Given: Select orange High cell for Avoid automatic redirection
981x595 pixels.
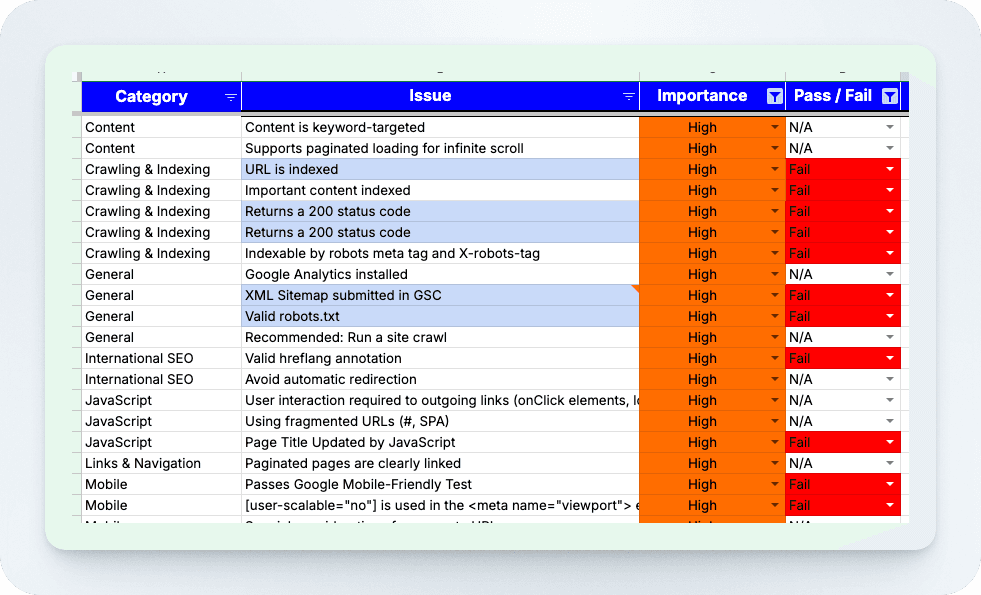Looking at the screenshot, I should [x=702, y=380].
